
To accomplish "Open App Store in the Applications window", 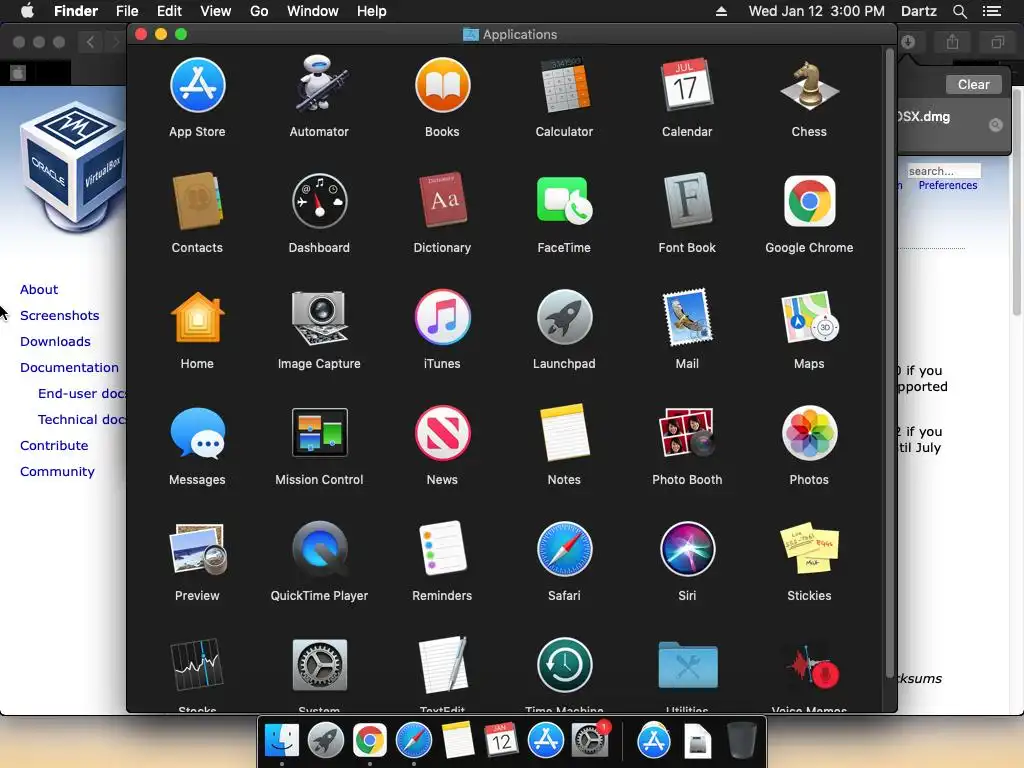I will pyautogui.click(x=197, y=86).
